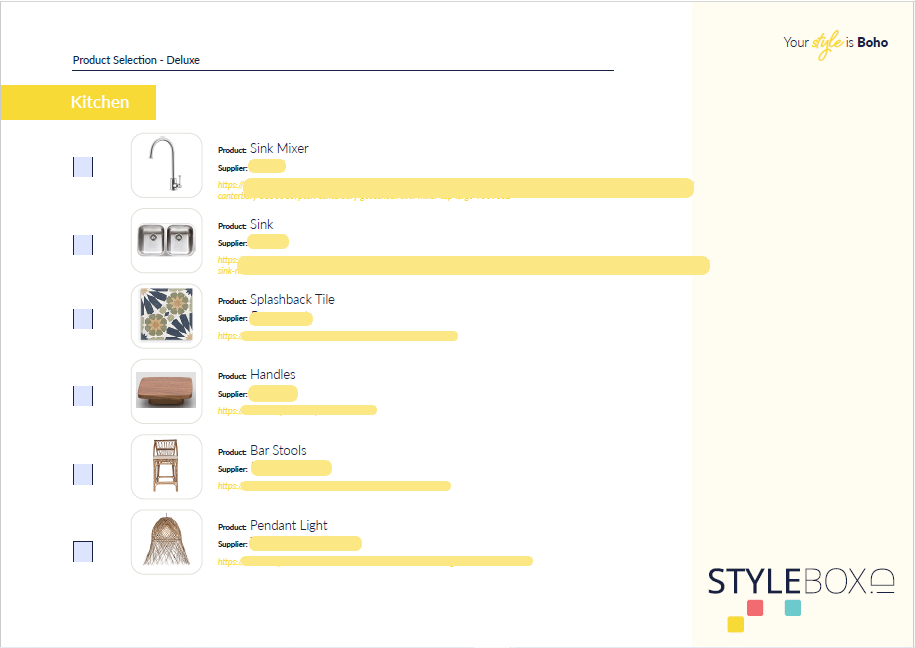Click the teal square under the logo
The width and height of the screenshot is (915, 648).
pos(793,607)
